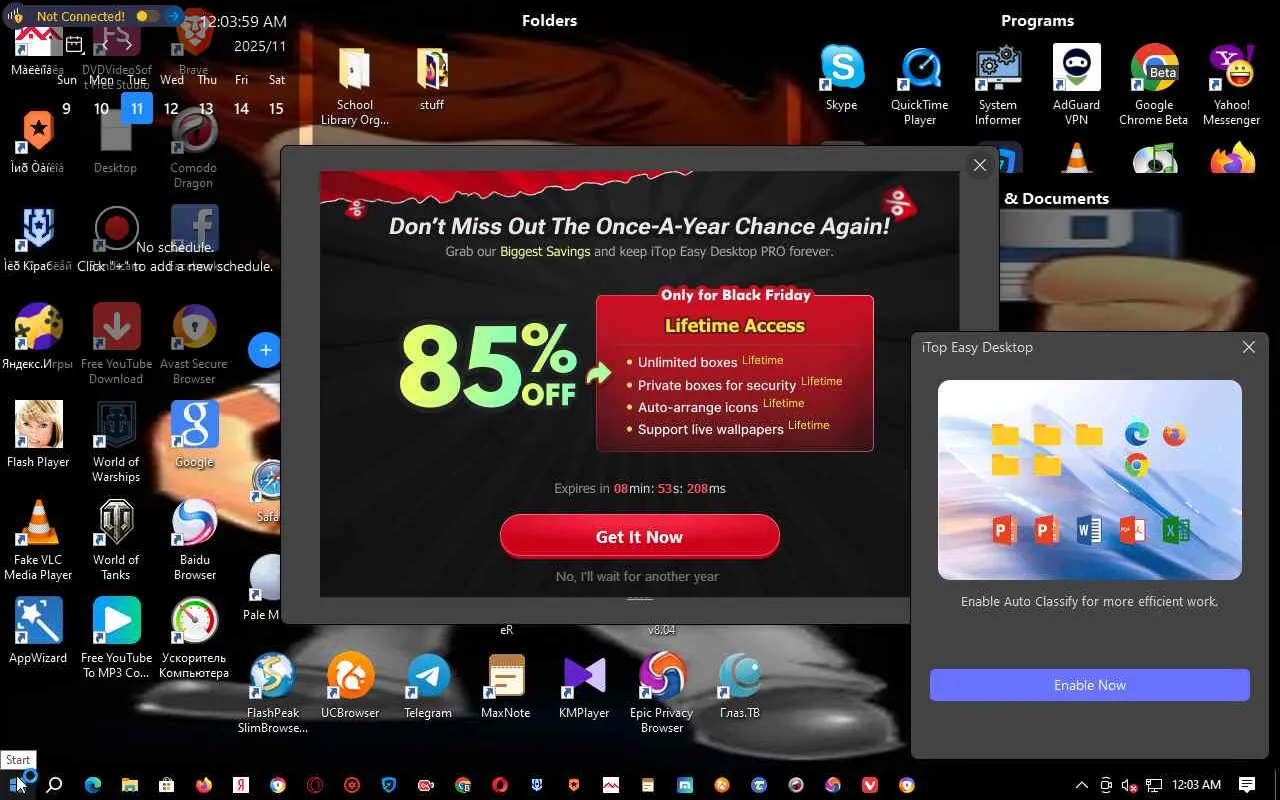
Task: Click the blue plus button to add schedule
Action: click(x=265, y=350)
